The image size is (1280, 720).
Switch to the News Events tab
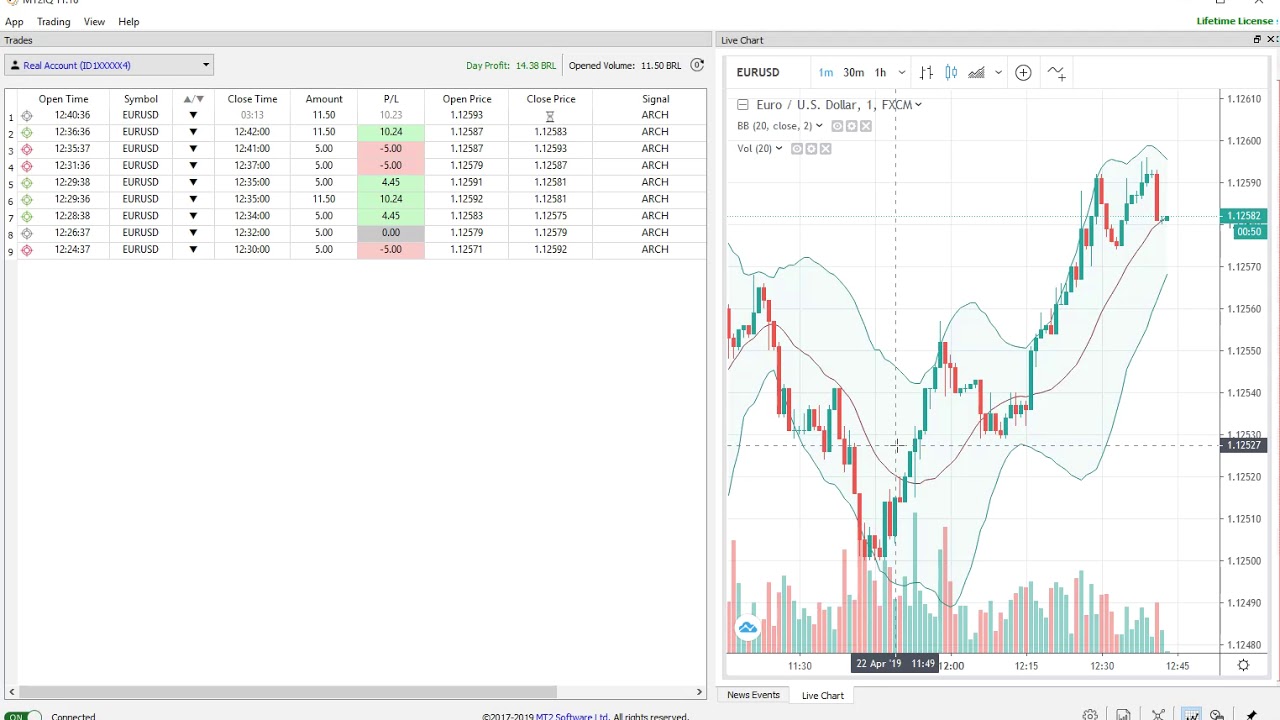pyautogui.click(x=753, y=695)
